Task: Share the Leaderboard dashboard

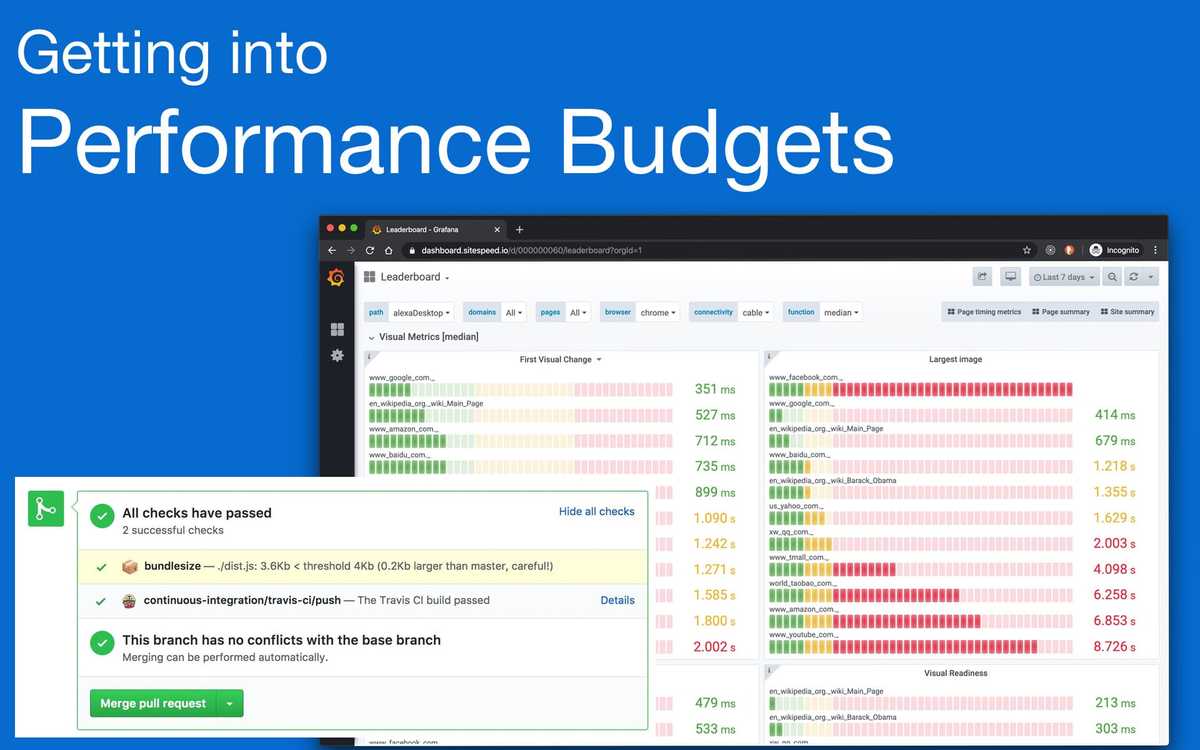Action: (982, 276)
